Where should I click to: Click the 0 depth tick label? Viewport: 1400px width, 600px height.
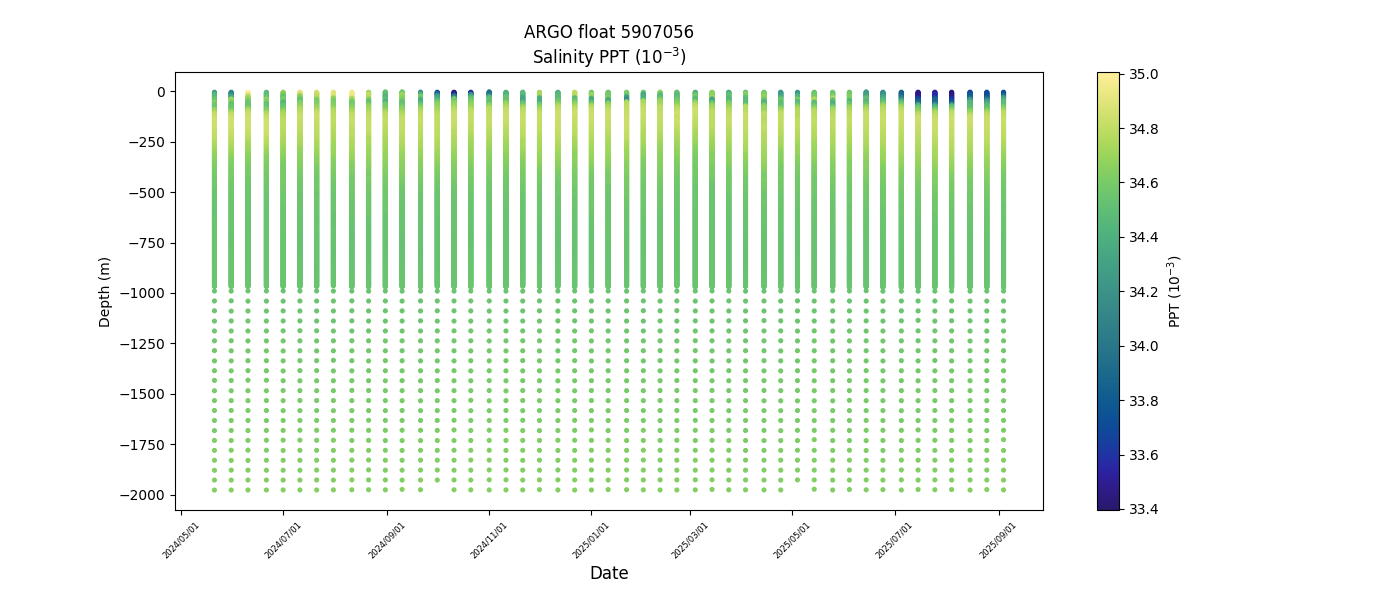160,92
